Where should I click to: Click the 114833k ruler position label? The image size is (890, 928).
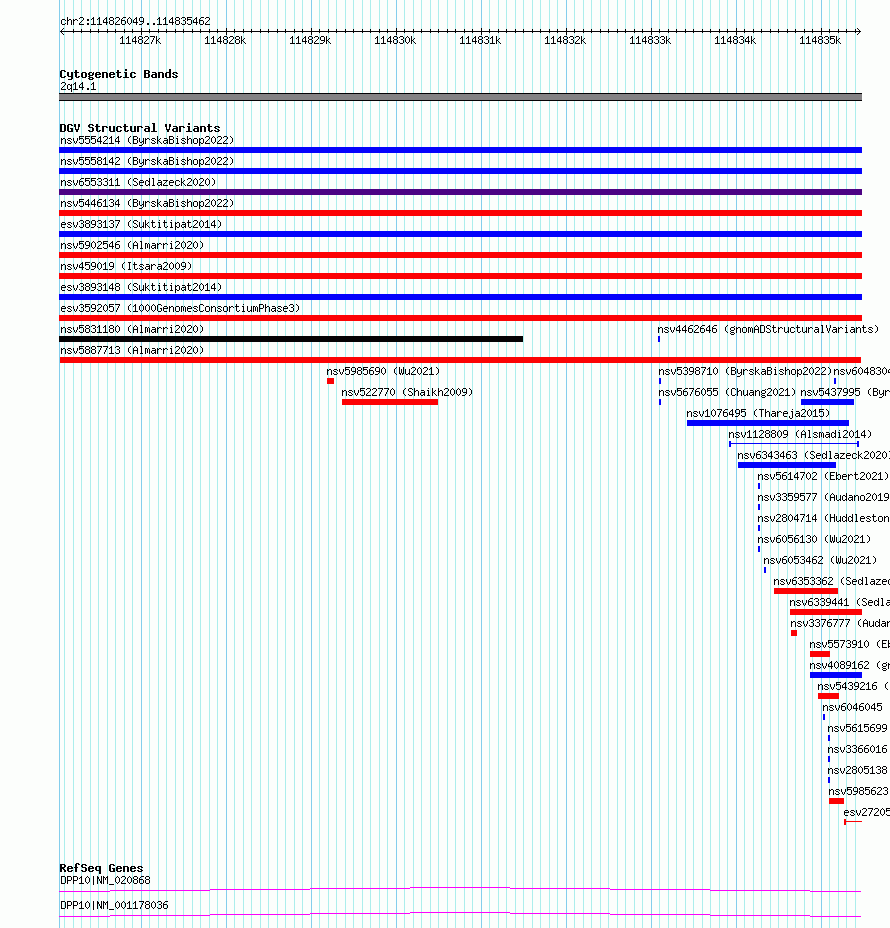coord(650,40)
